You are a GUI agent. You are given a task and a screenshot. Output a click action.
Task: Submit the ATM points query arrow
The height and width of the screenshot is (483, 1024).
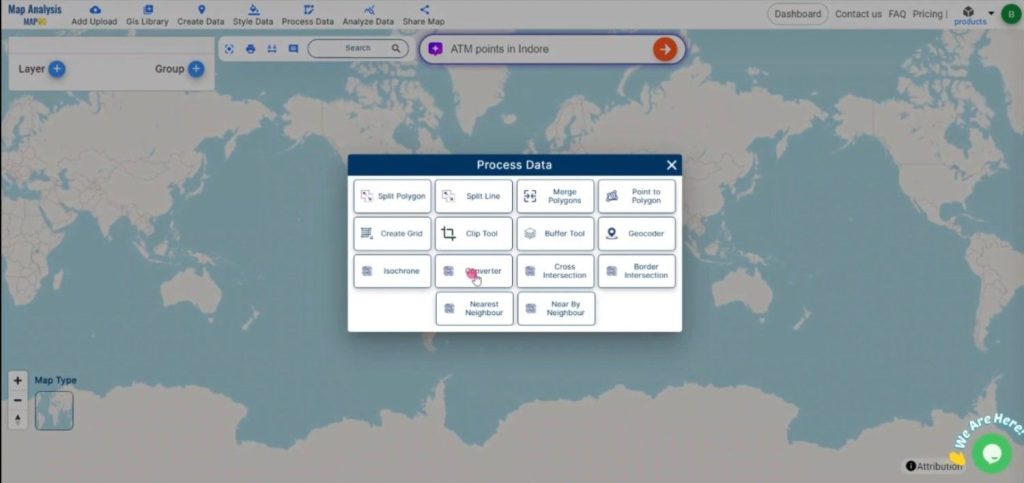[664, 49]
